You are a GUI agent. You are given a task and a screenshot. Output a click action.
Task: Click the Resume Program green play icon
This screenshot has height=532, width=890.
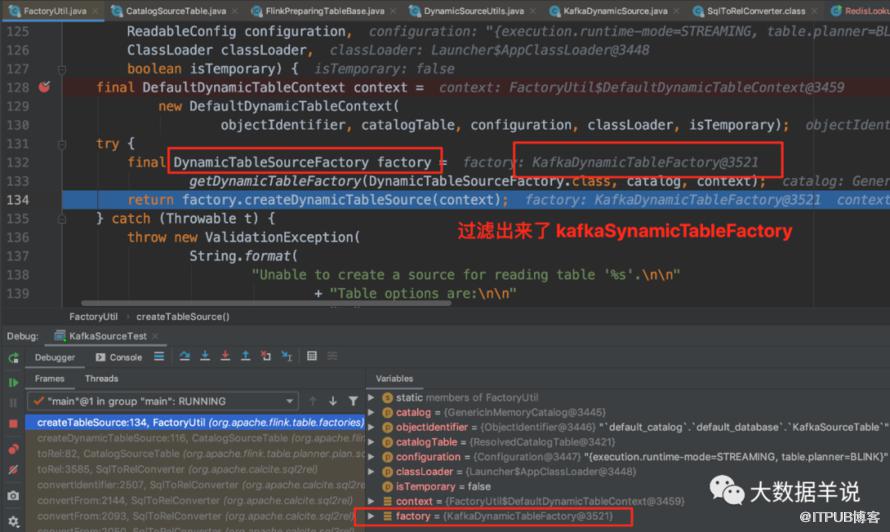[13, 383]
